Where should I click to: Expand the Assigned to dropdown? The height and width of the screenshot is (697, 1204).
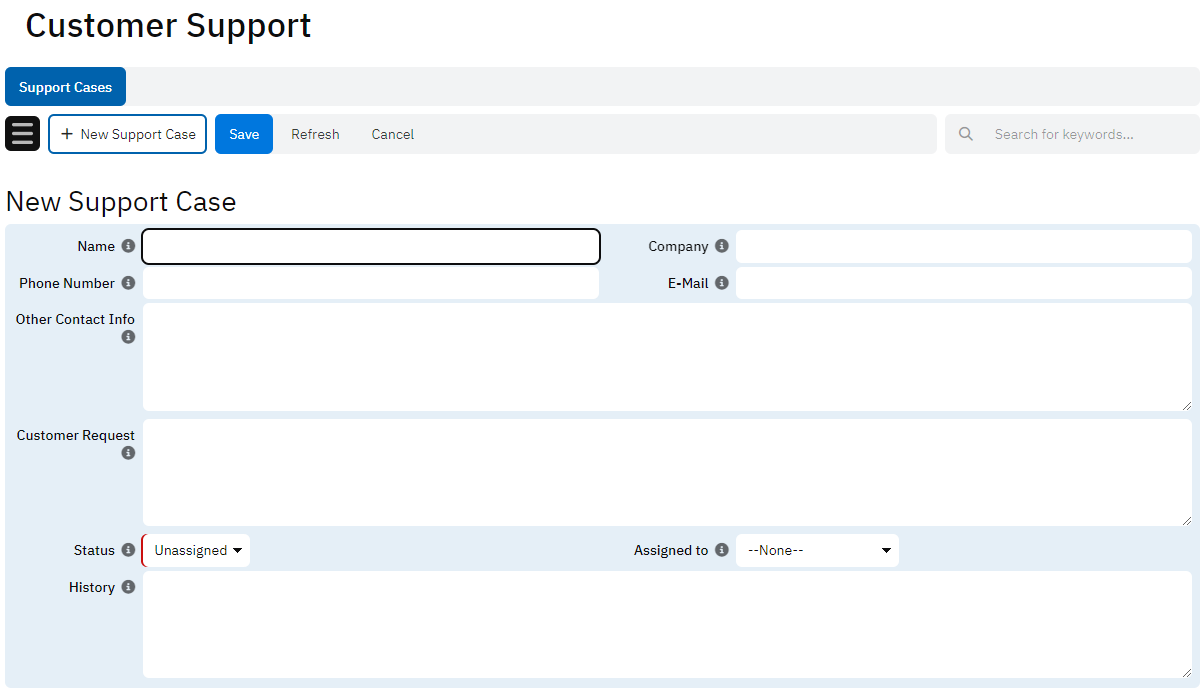[817, 550]
